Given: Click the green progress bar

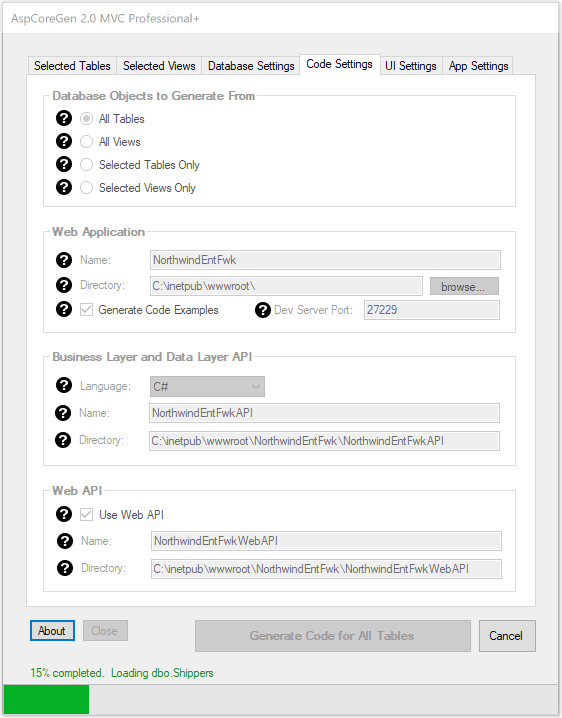Looking at the screenshot, I should pyautogui.click(x=46, y=699).
